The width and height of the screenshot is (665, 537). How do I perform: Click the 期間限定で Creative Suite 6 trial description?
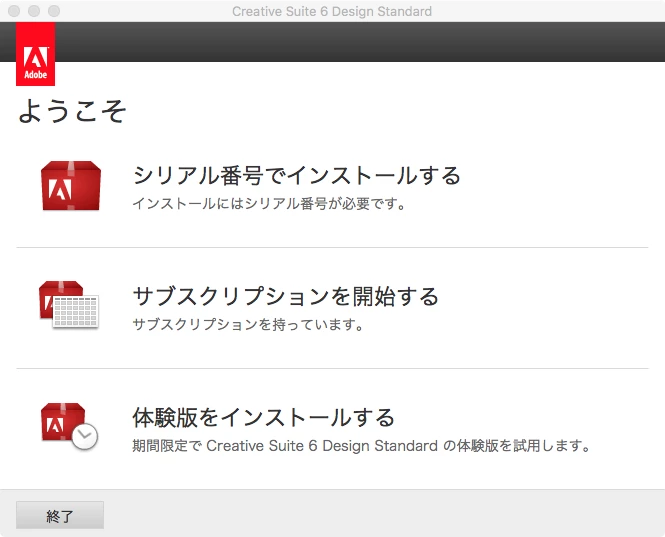pos(362,446)
